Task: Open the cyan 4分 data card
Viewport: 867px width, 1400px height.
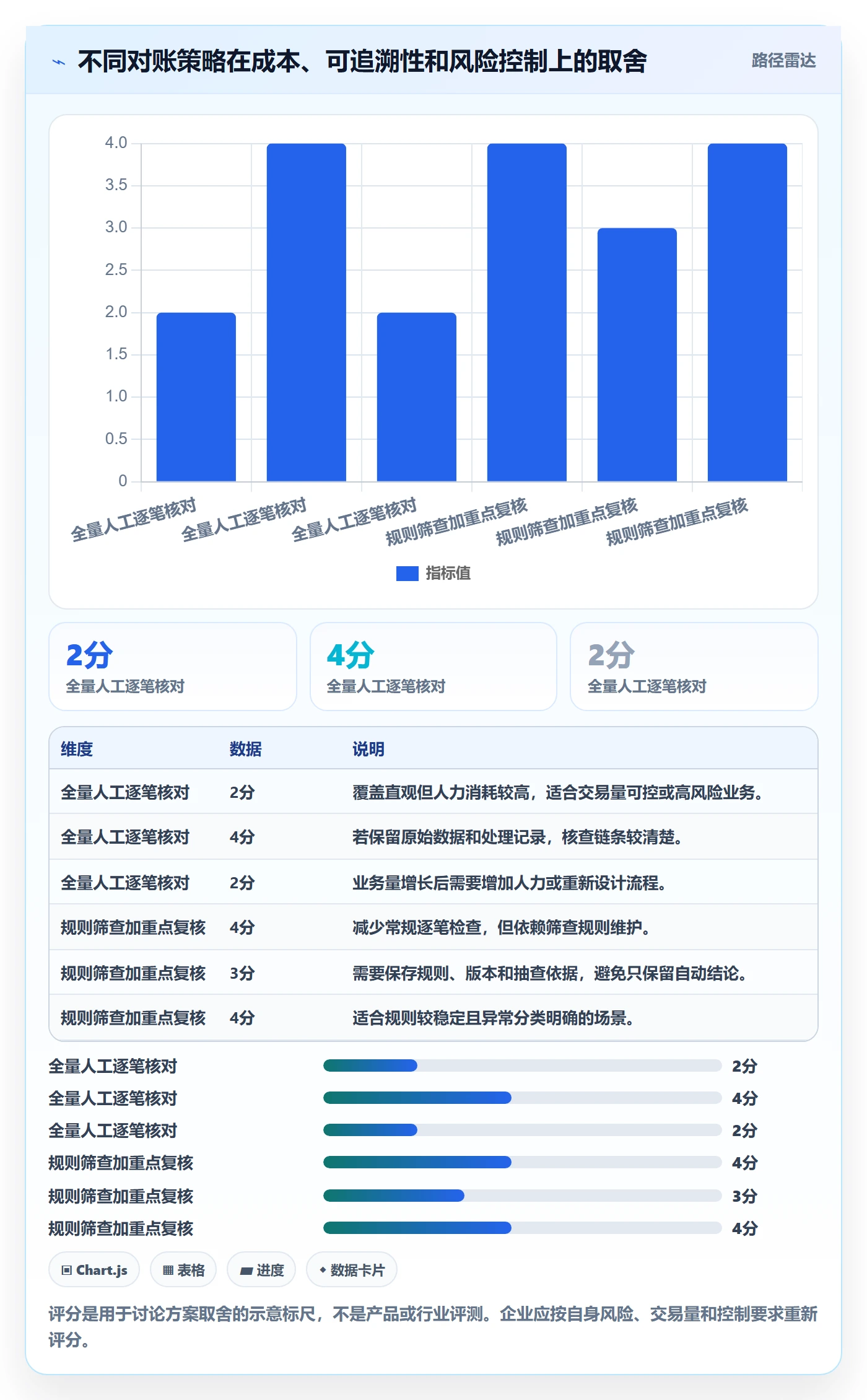Action: pyautogui.click(x=434, y=667)
